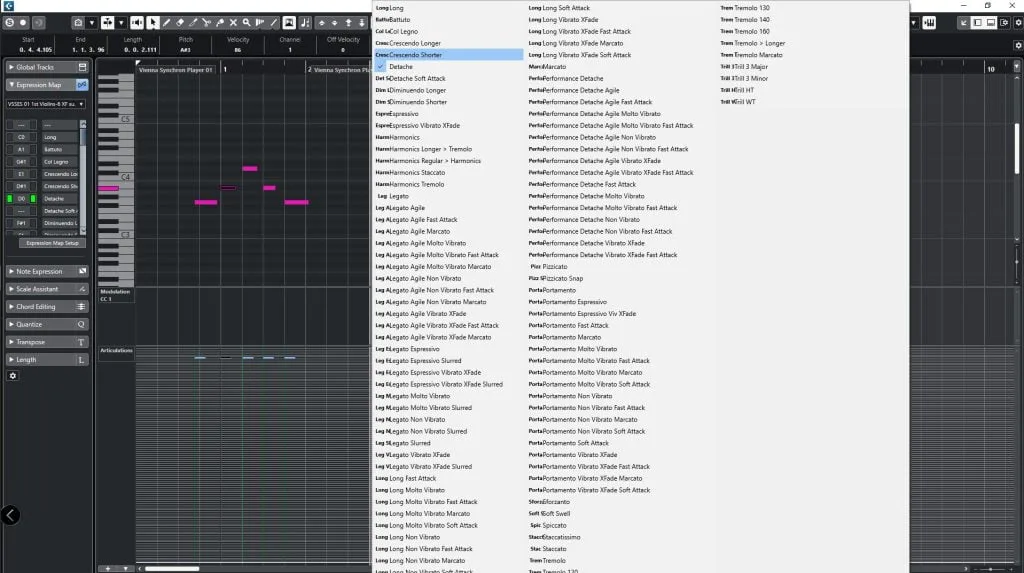Open the toolbar setup gear icon
1024x573 pixels.
click(1018, 22)
